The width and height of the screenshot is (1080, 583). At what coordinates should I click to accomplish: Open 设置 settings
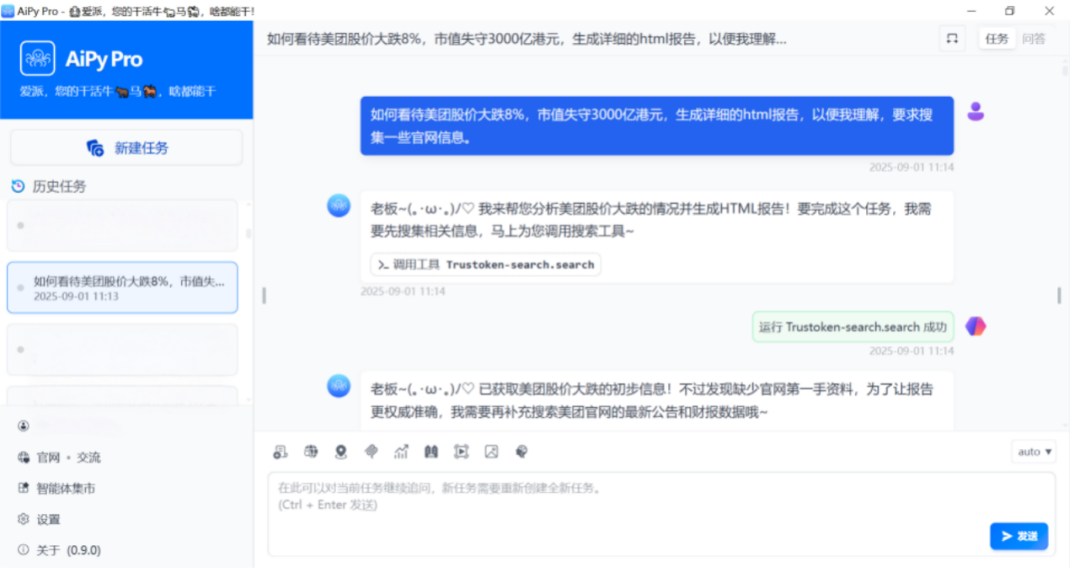tap(48, 520)
